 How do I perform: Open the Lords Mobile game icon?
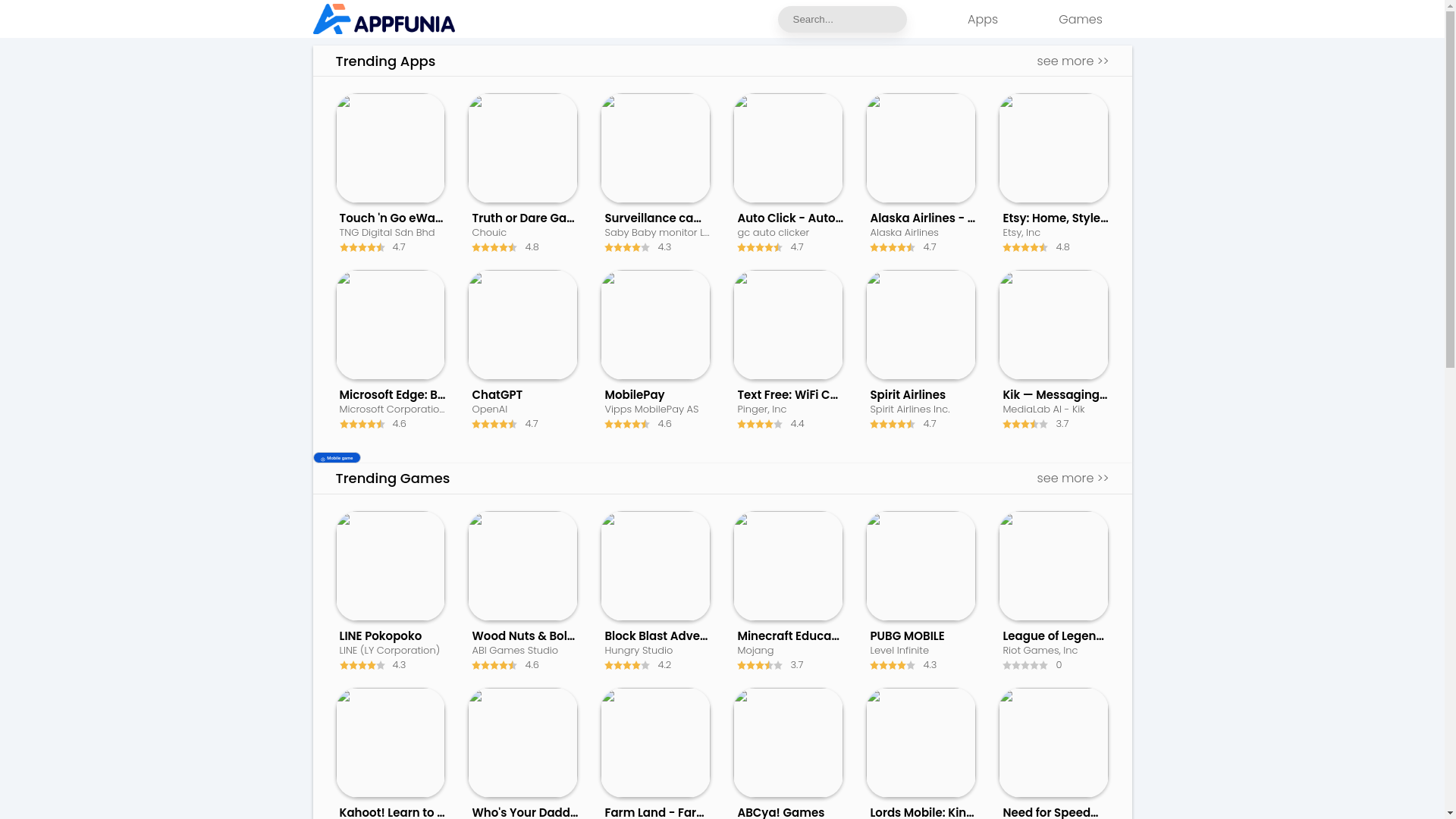(x=921, y=742)
